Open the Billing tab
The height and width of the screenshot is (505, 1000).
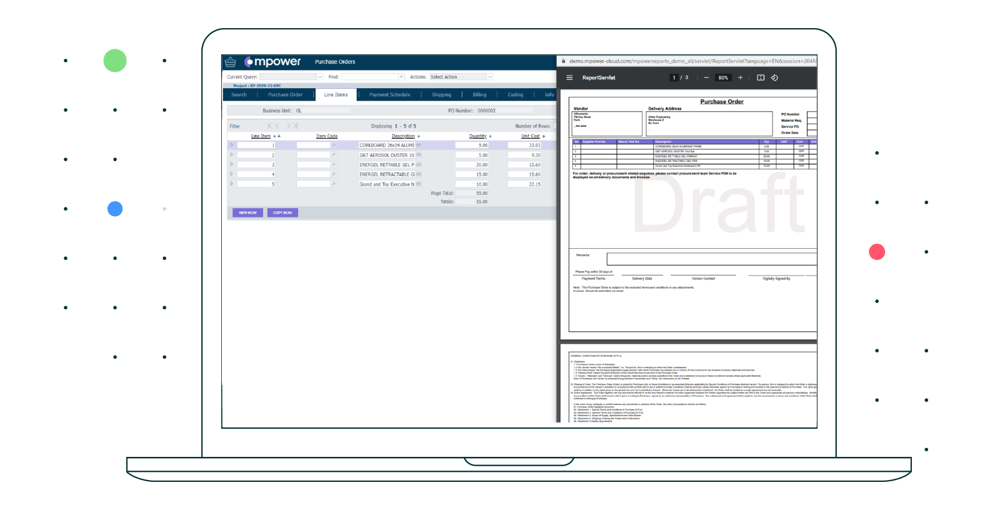[480, 95]
